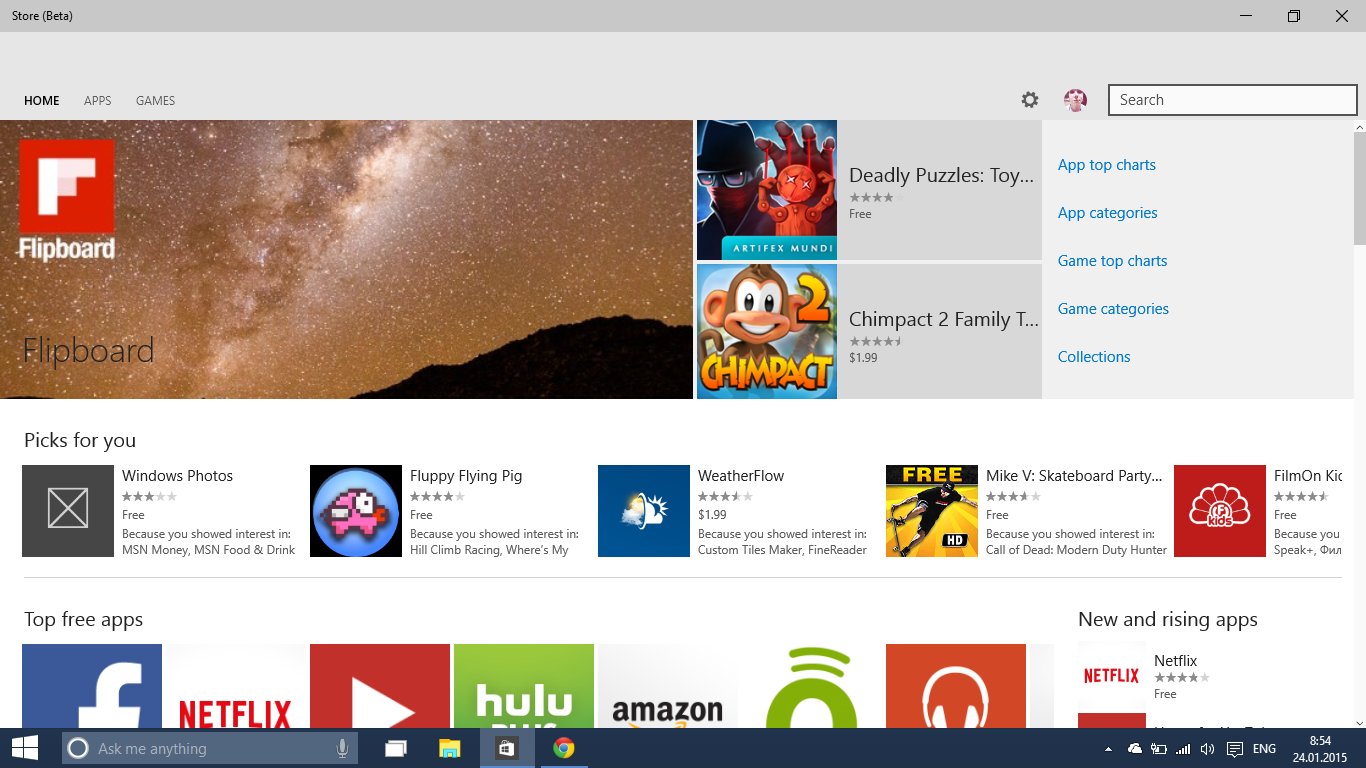Click the Store icon in the taskbar
This screenshot has height=768, width=1366.
click(x=507, y=748)
